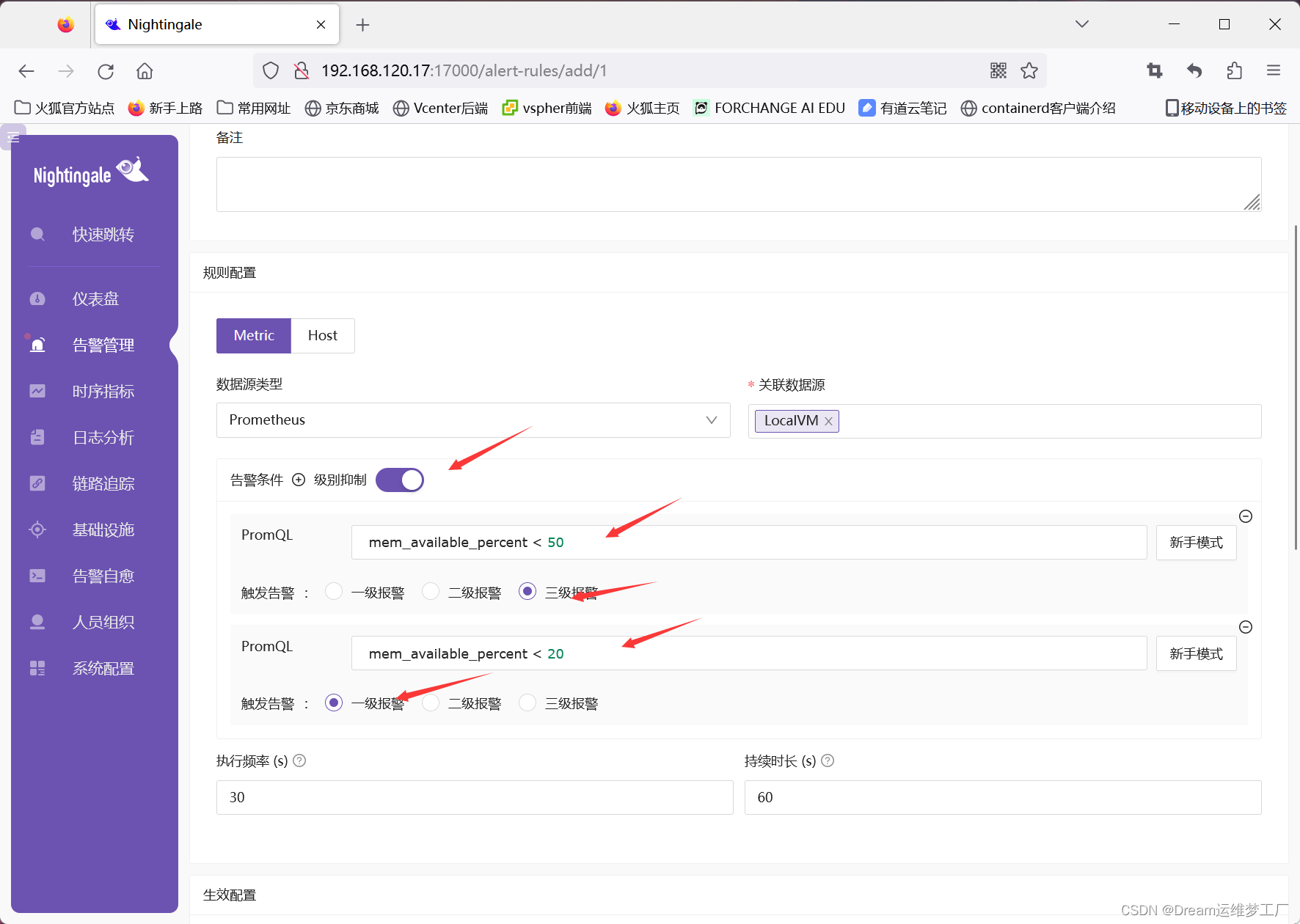Click the insecure connection lock icon
The width and height of the screenshot is (1300, 924).
(302, 70)
